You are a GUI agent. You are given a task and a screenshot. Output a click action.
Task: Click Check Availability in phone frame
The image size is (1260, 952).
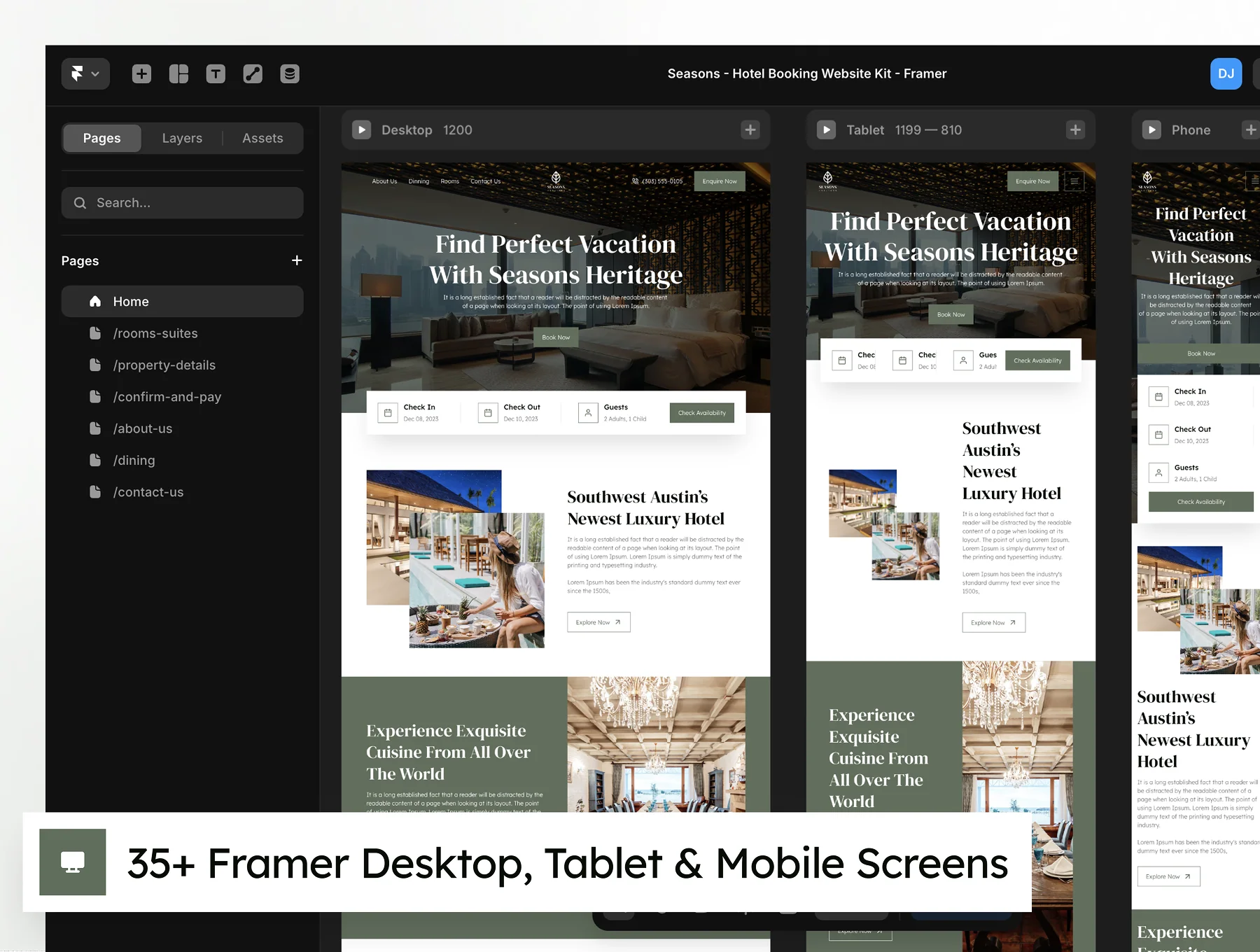[1201, 502]
